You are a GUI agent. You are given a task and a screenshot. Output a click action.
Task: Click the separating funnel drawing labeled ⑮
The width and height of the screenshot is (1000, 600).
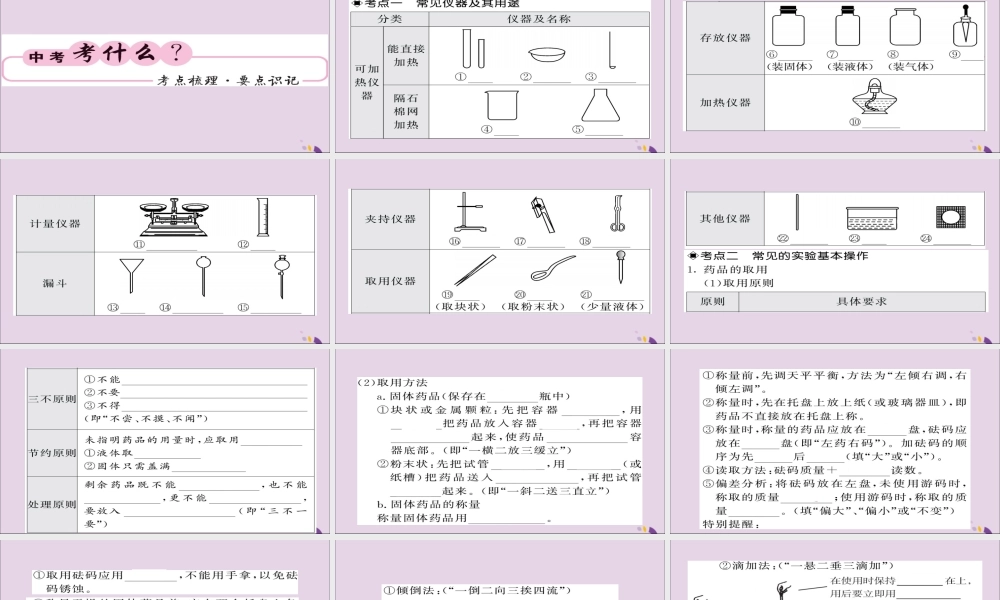pos(281,277)
